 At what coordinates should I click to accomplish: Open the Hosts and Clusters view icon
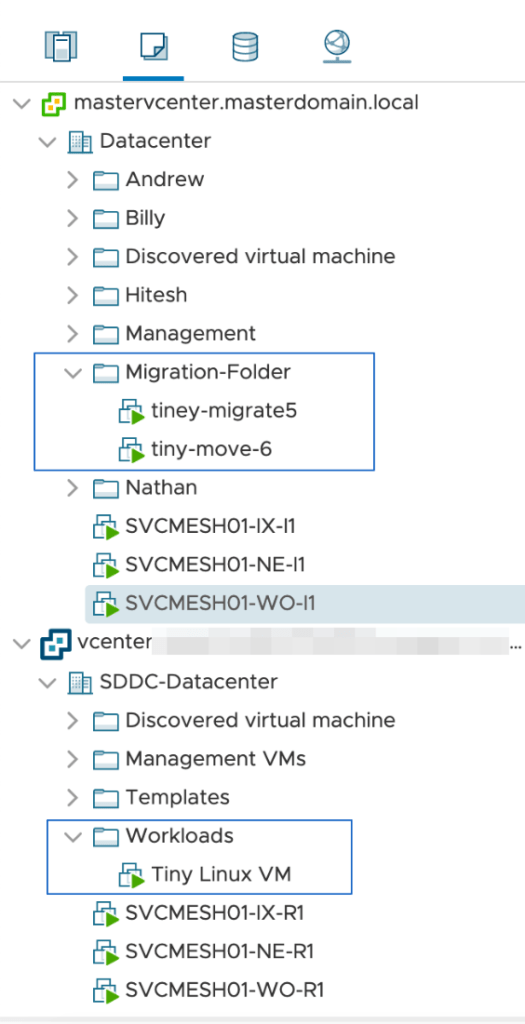click(61, 47)
